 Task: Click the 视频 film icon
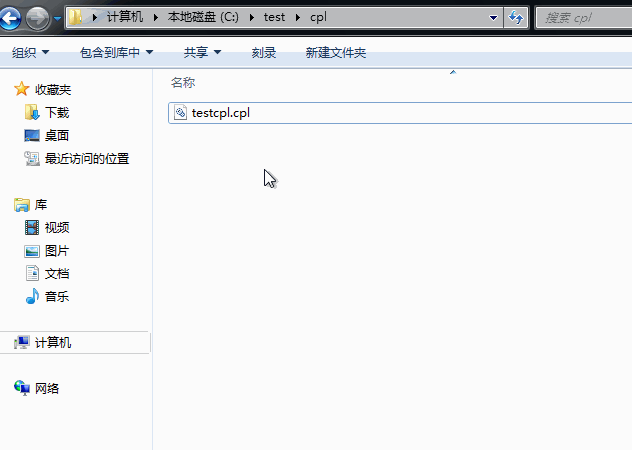[32, 228]
